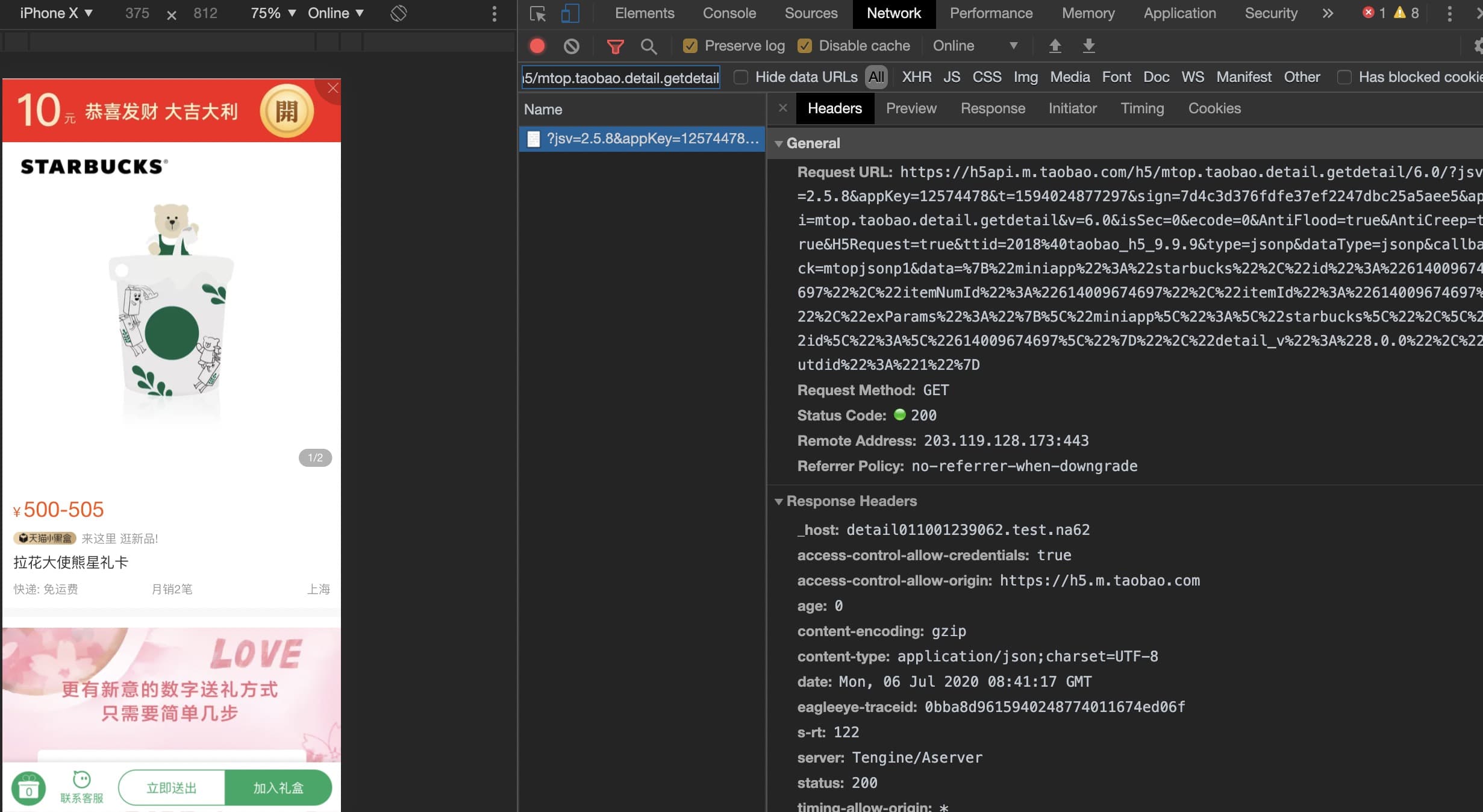The width and height of the screenshot is (1483, 812).
Task: Select the XHR filter type
Action: [x=916, y=77]
